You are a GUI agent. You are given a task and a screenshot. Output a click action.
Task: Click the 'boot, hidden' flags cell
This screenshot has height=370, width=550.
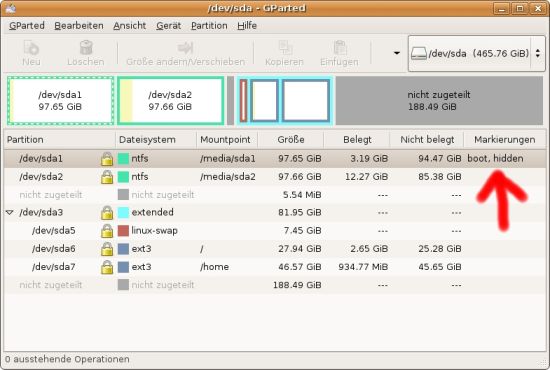495,159
